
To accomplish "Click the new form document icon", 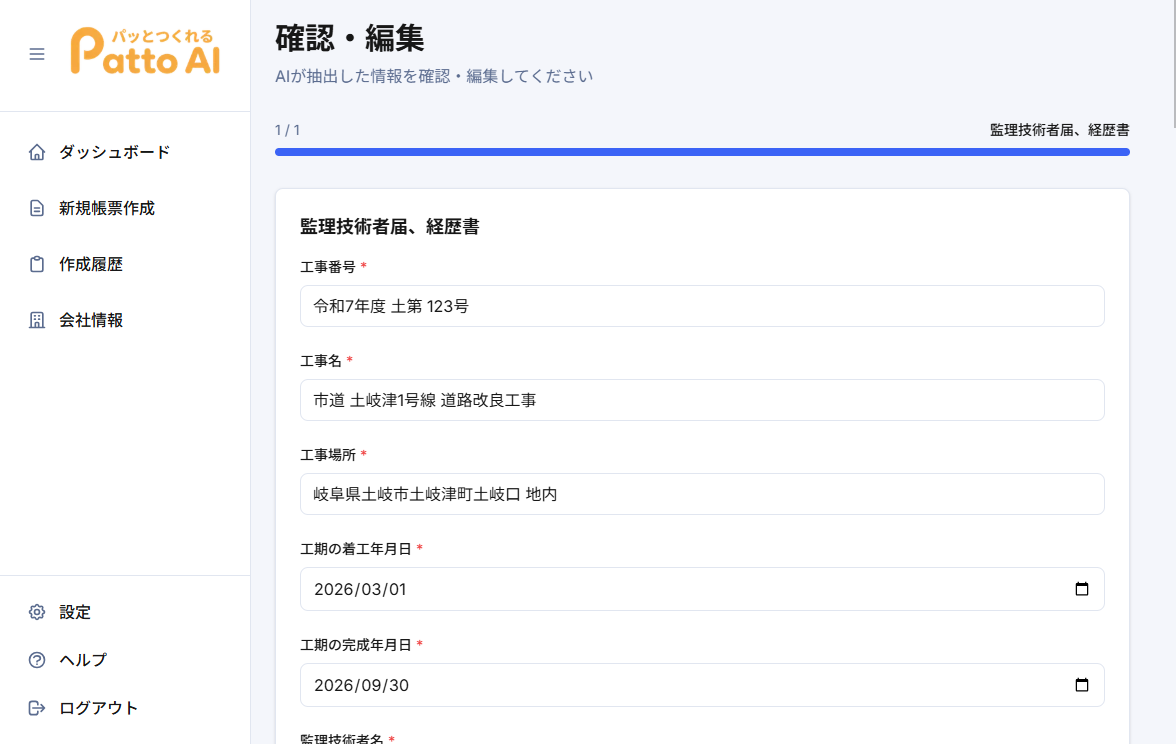I will click(37, 209).
